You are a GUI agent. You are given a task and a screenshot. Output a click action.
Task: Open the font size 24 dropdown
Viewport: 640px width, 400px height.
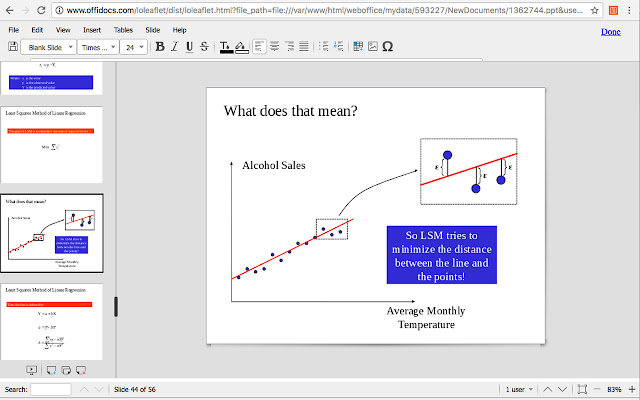[133, 47]
